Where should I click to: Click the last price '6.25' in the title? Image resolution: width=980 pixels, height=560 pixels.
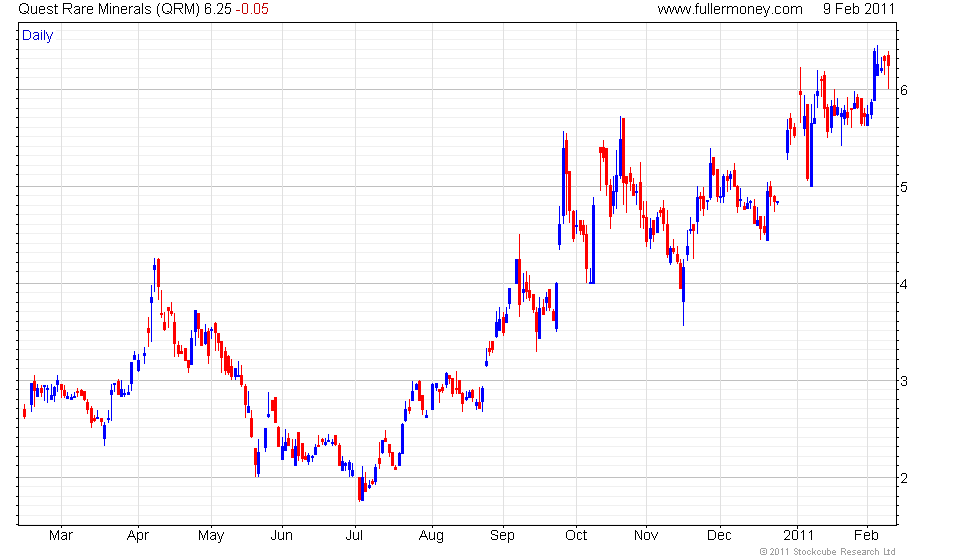pyautogui.click(x=218, y=9)
